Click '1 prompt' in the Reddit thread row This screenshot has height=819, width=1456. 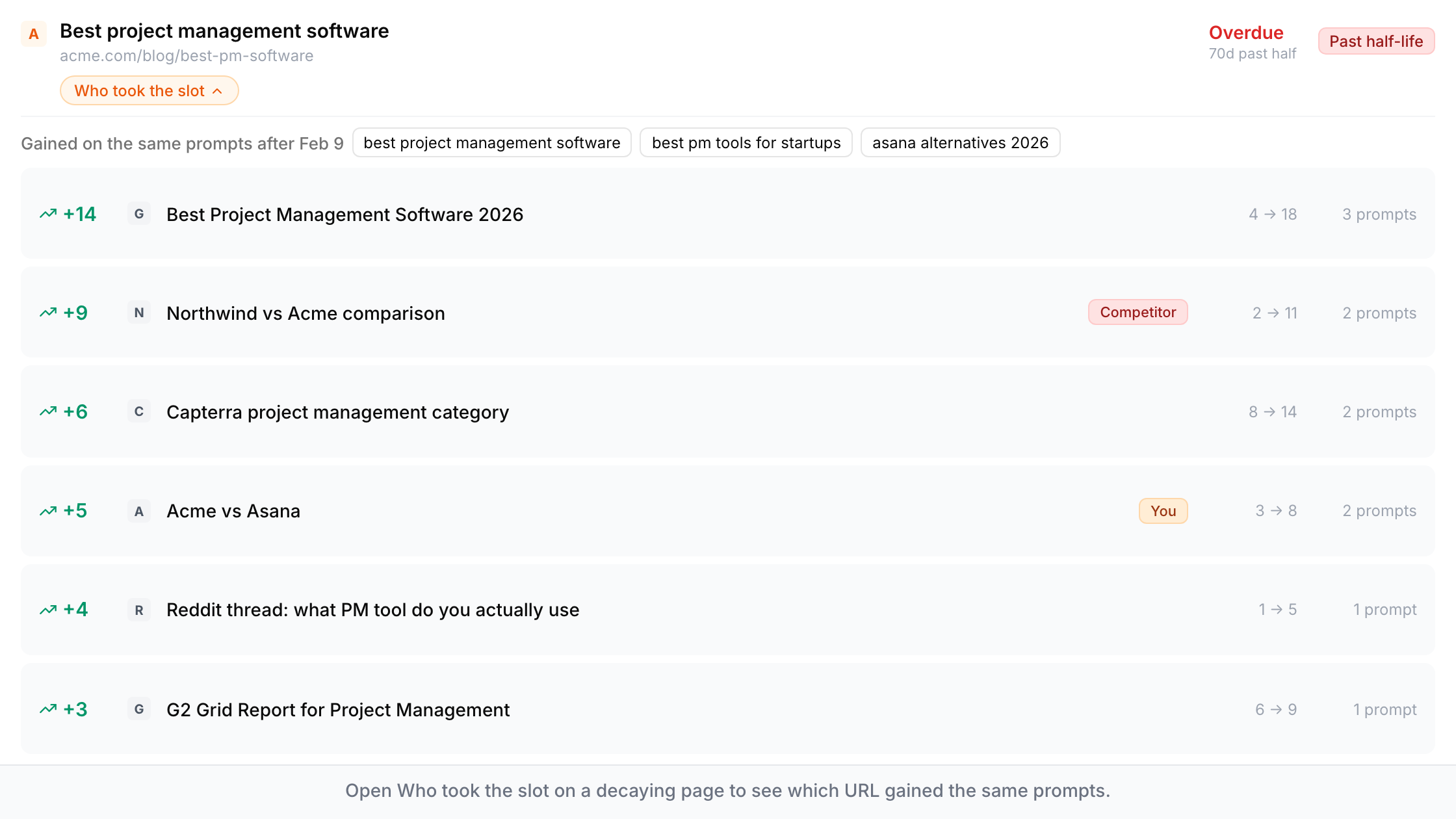point(1384,610)
